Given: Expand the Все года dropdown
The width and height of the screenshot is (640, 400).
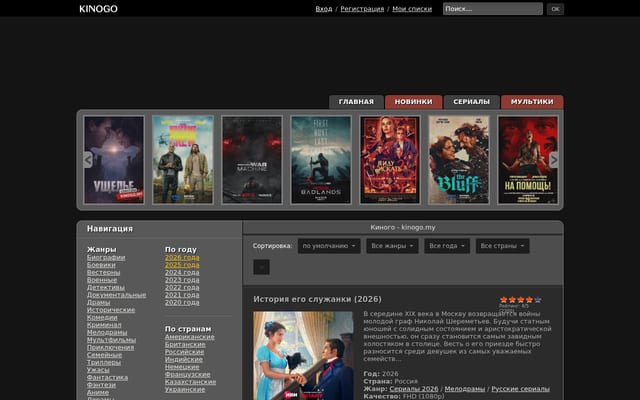Looking at the screenshot, I should coord(447,246).
